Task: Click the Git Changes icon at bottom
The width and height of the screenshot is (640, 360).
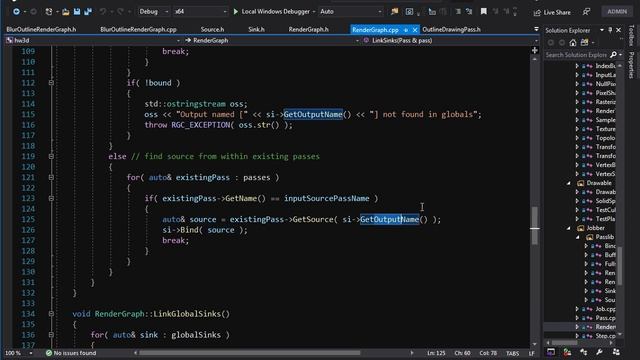Action: click(567, 352)
